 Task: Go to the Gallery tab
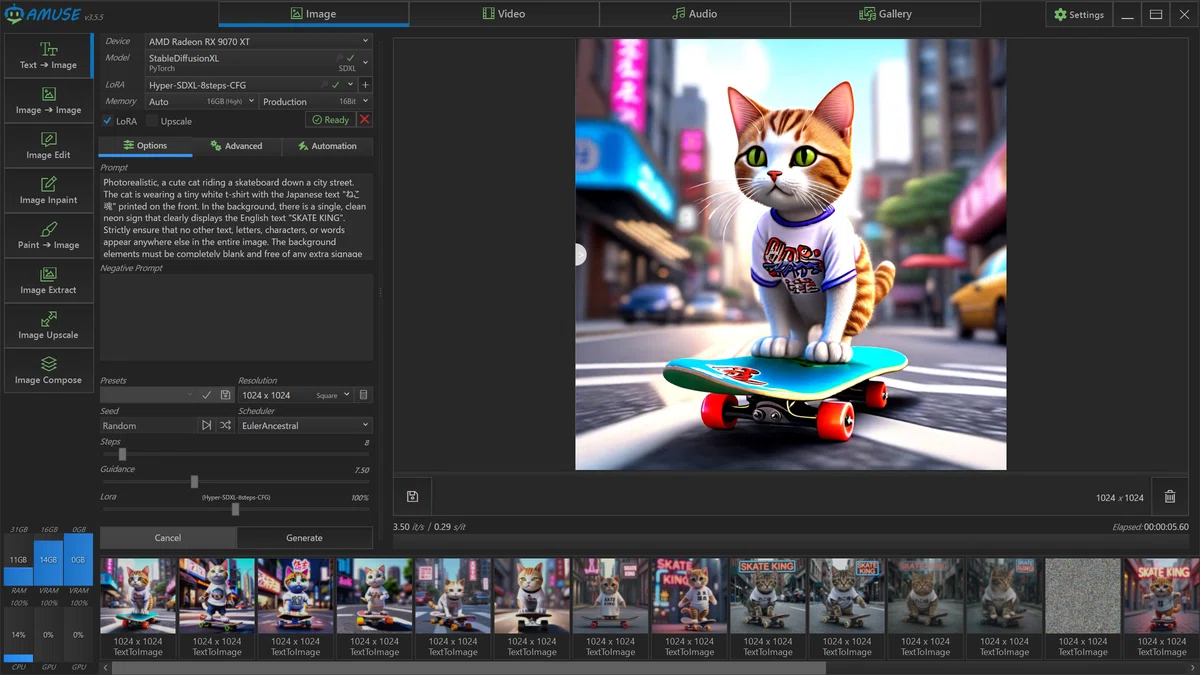click(885, 14)
